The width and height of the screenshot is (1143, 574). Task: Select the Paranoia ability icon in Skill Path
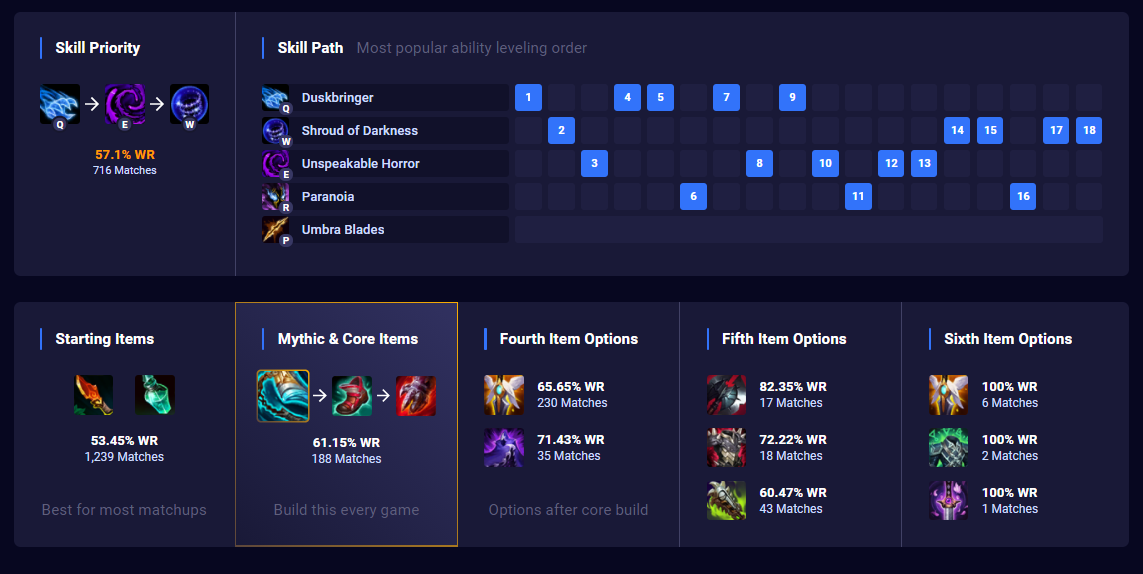click(x=276, y=196)
